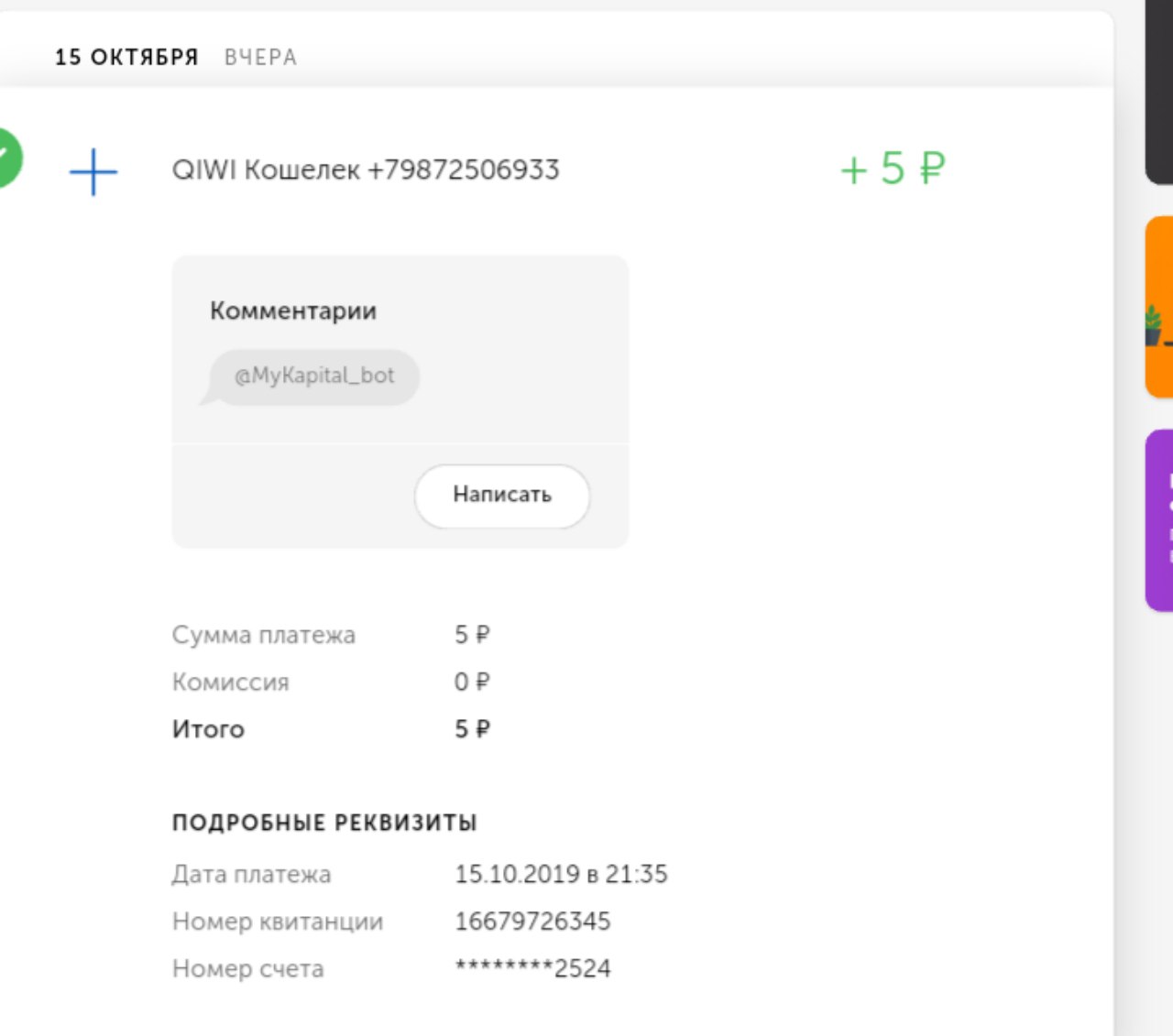Open the purple promo banner
The width and height of the screenshot is (1173, 1036).
coord(1159,519)
